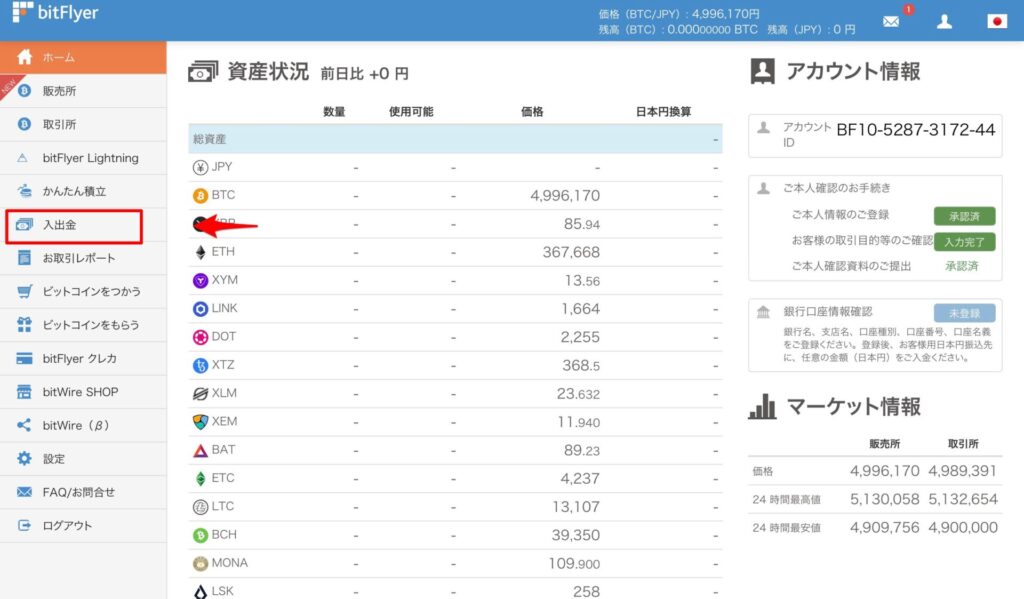Click the XEM coin icon
The height and width of the screenshot is (599, 1024).
coord(200,422)
